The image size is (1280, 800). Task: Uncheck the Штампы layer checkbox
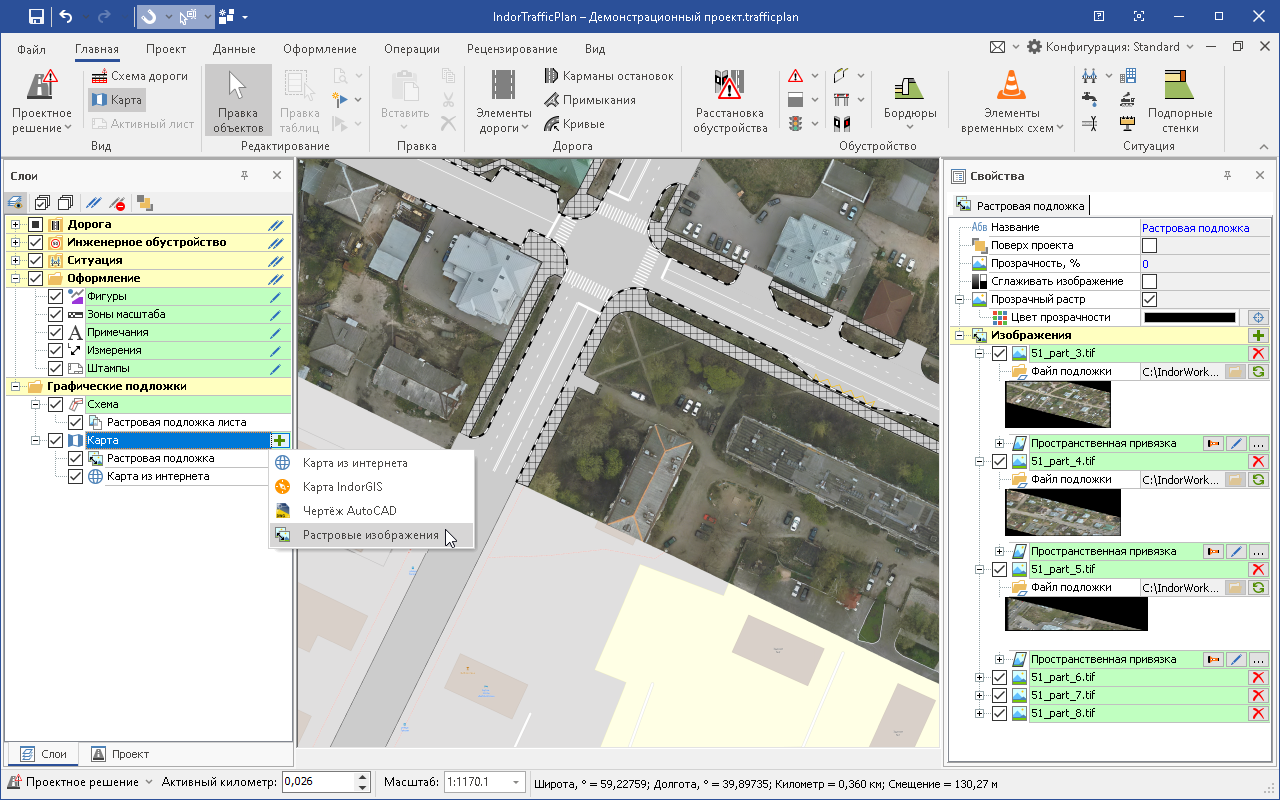point(56,368)
